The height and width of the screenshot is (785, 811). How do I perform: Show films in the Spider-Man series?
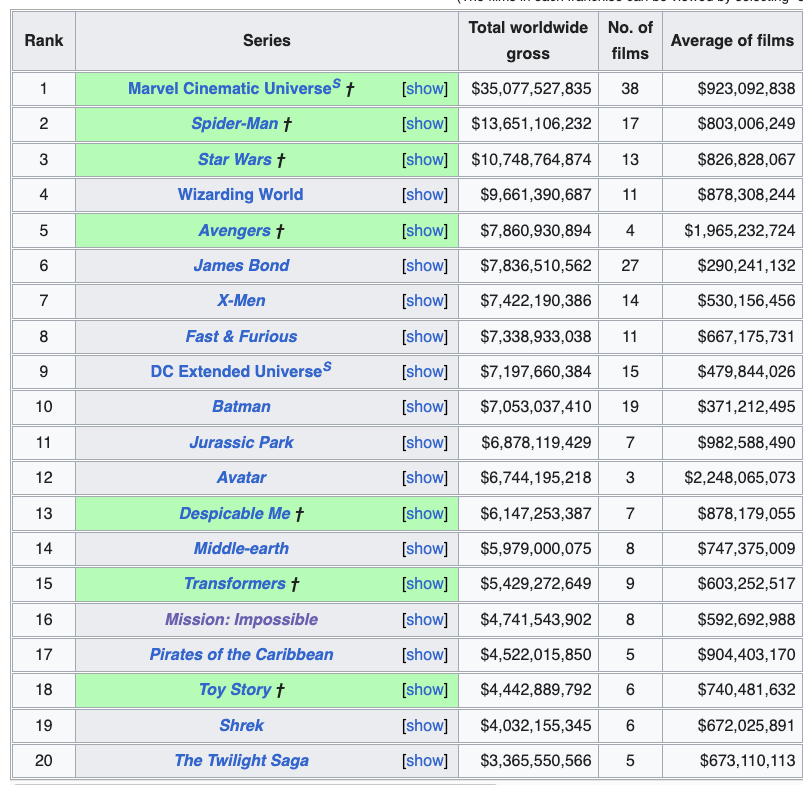(x=425, y=124)
